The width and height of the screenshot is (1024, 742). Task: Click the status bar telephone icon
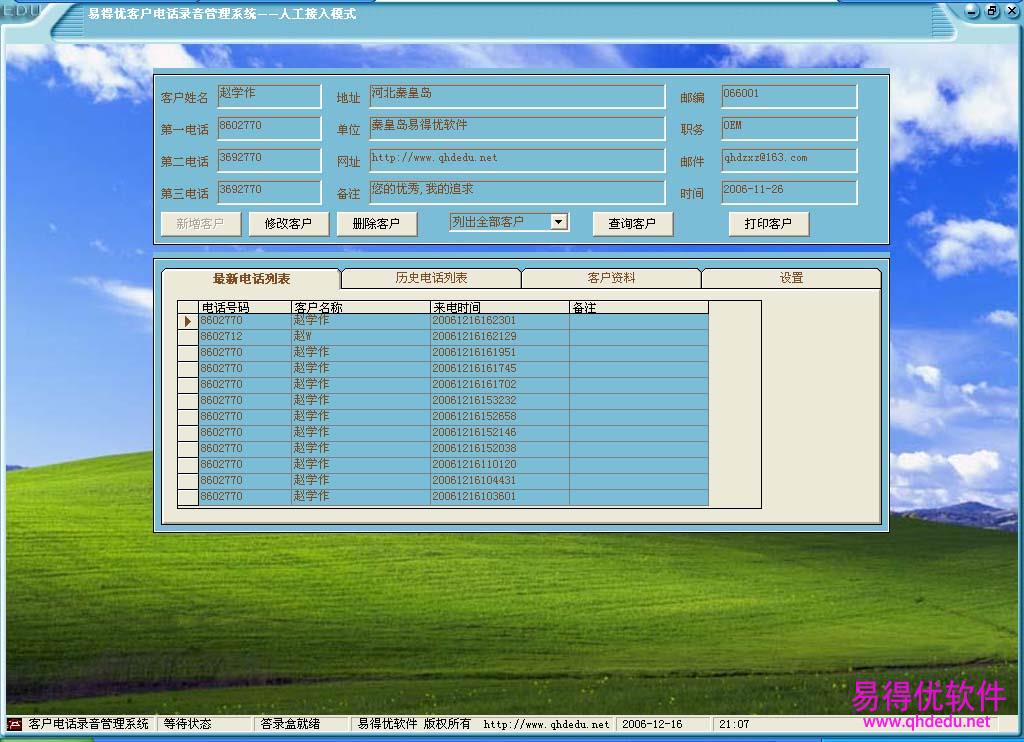pyautogui.click(x=14, y=724)
